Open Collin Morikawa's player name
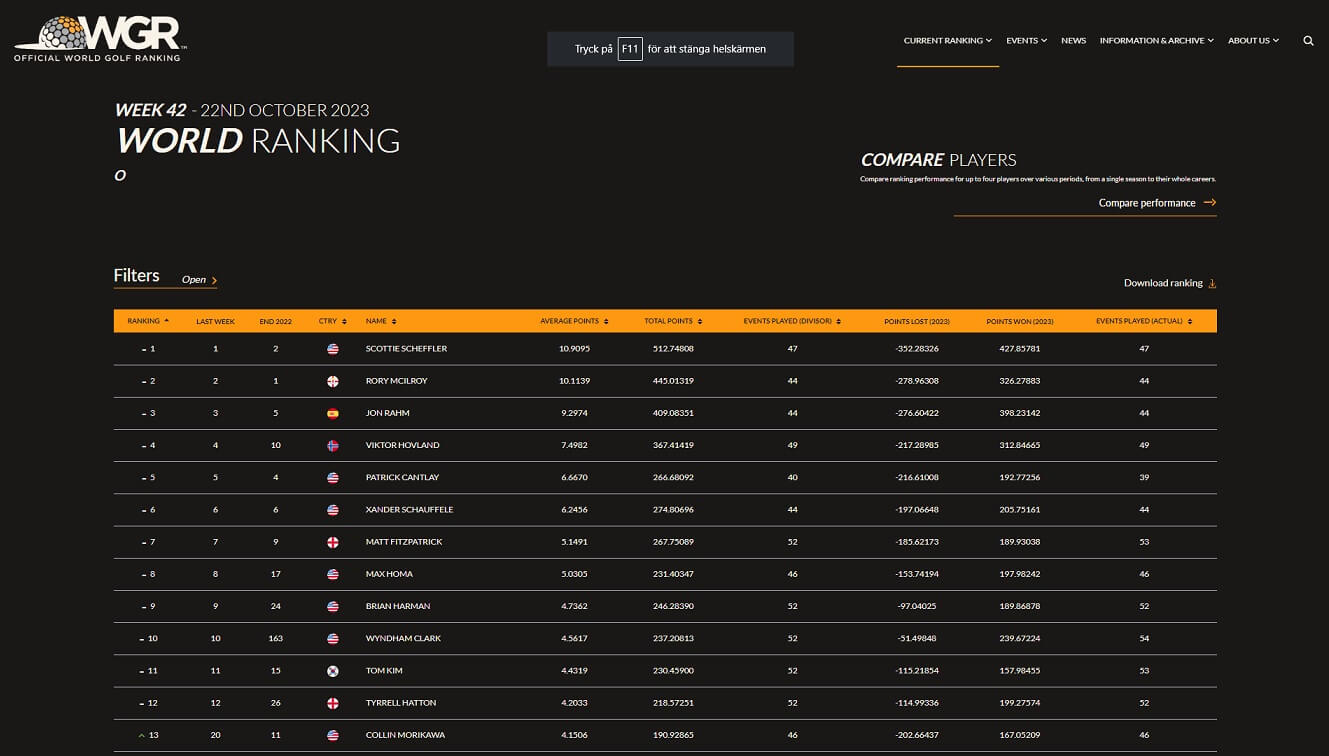 pos(404,735)
